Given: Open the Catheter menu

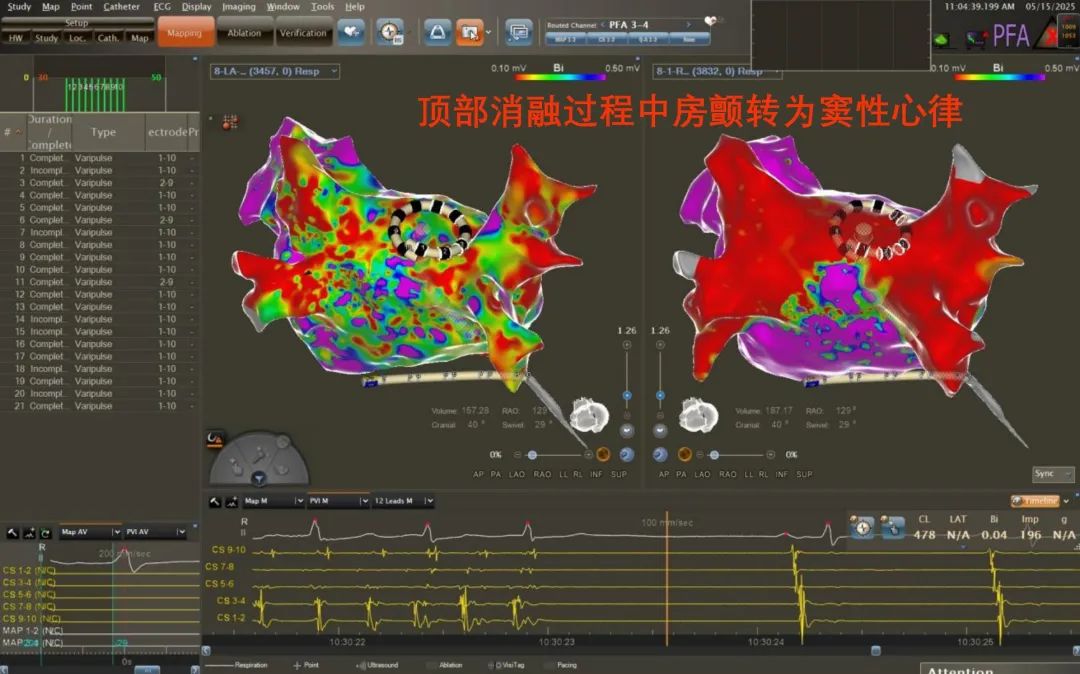Looking at the screenshot, I should [x=121, y=7].
